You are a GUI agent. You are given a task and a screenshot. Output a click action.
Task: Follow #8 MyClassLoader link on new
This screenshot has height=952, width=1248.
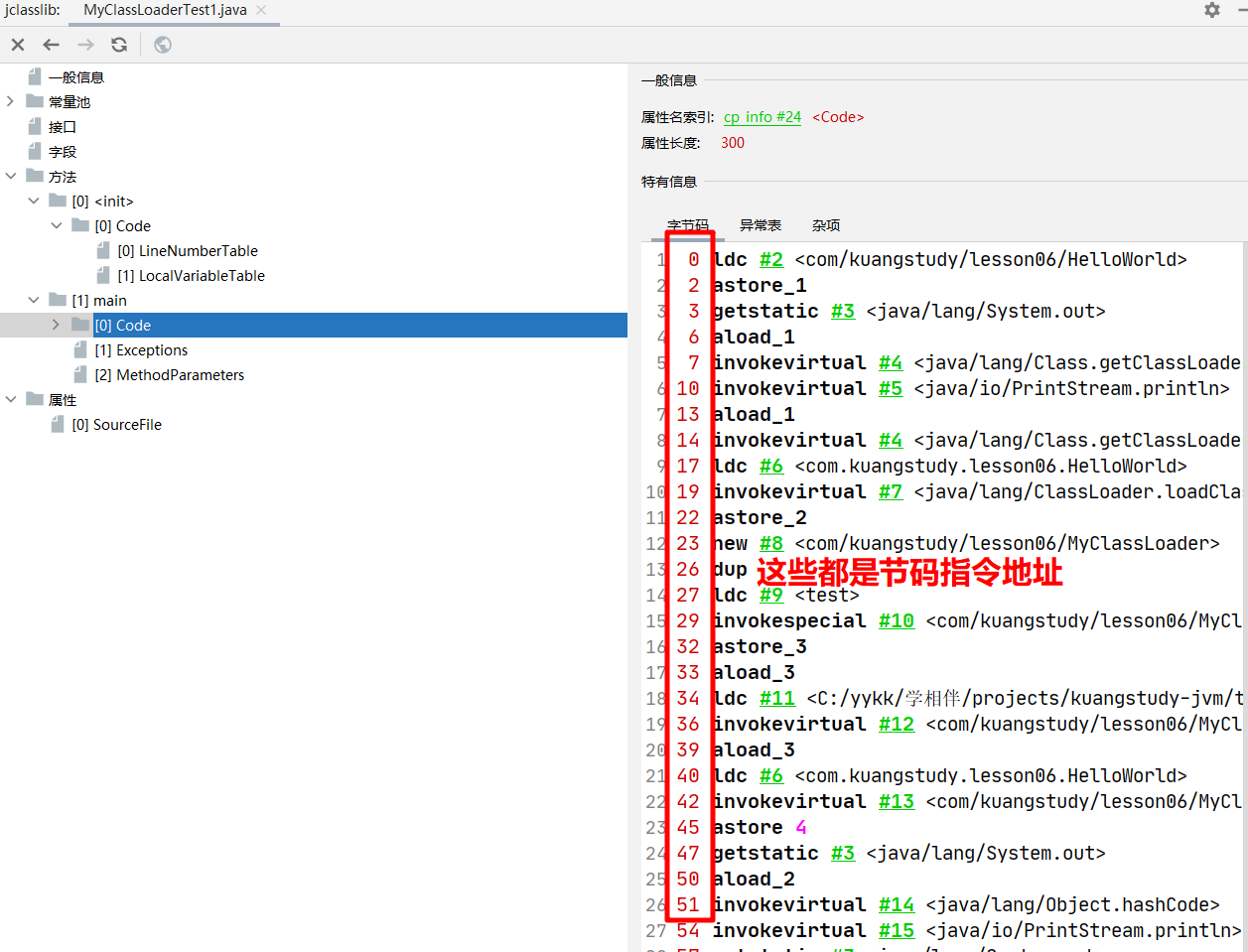point(771,543)
